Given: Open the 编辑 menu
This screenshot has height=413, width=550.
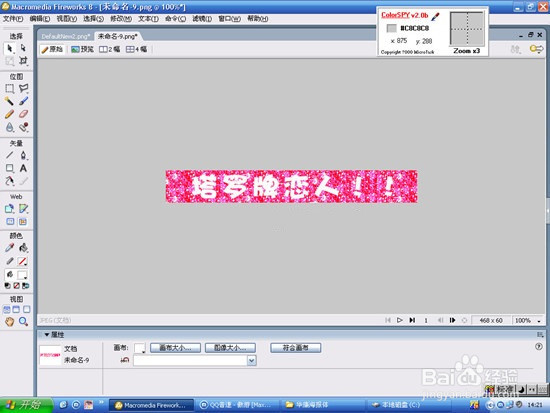Looking at the screenshot, I should [x=40, y=19].
